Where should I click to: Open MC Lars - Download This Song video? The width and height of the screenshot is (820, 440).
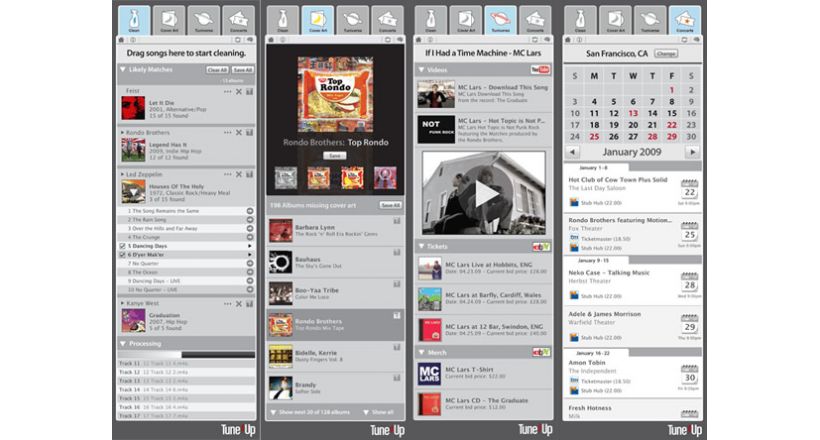click(x=484, y=94)
